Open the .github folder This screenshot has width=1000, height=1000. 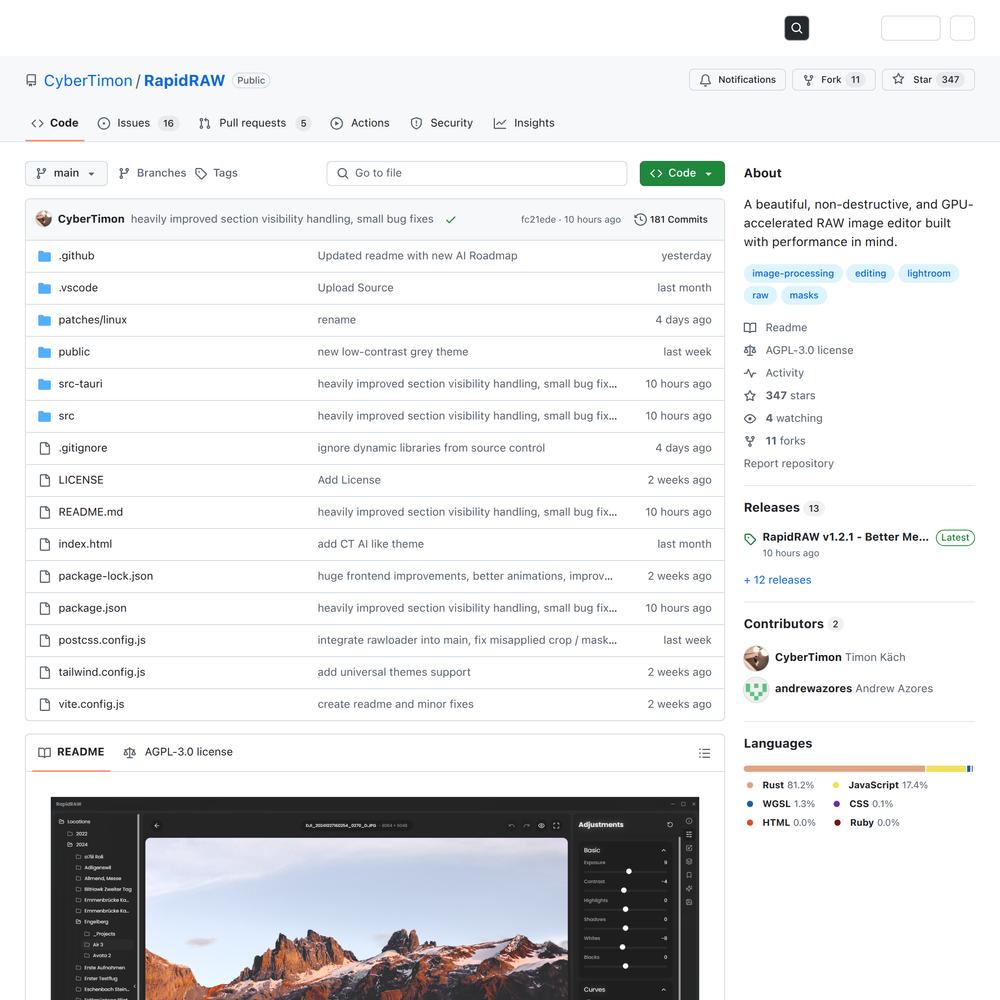point(77,256)
